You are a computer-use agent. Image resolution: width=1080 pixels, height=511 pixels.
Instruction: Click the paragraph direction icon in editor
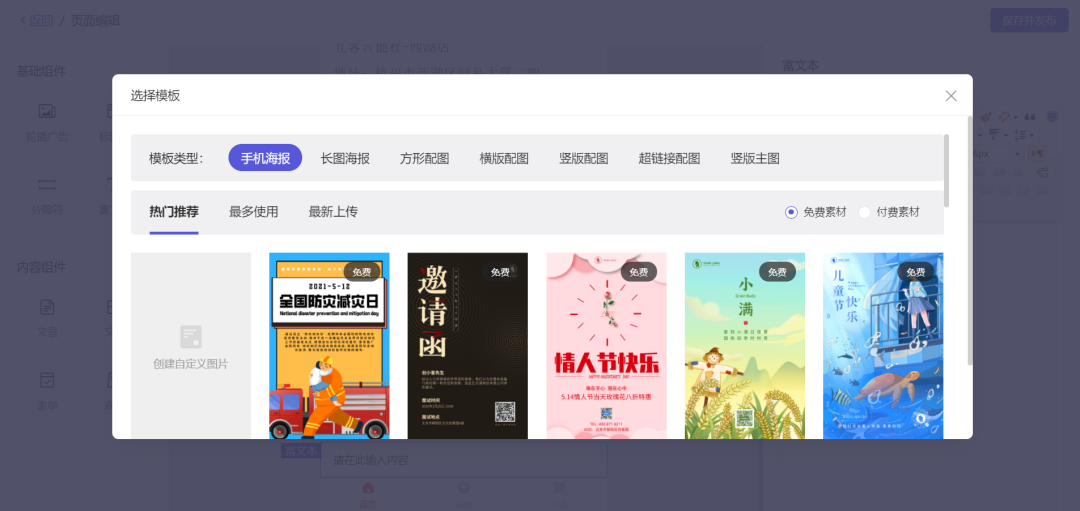[1038, 153]
